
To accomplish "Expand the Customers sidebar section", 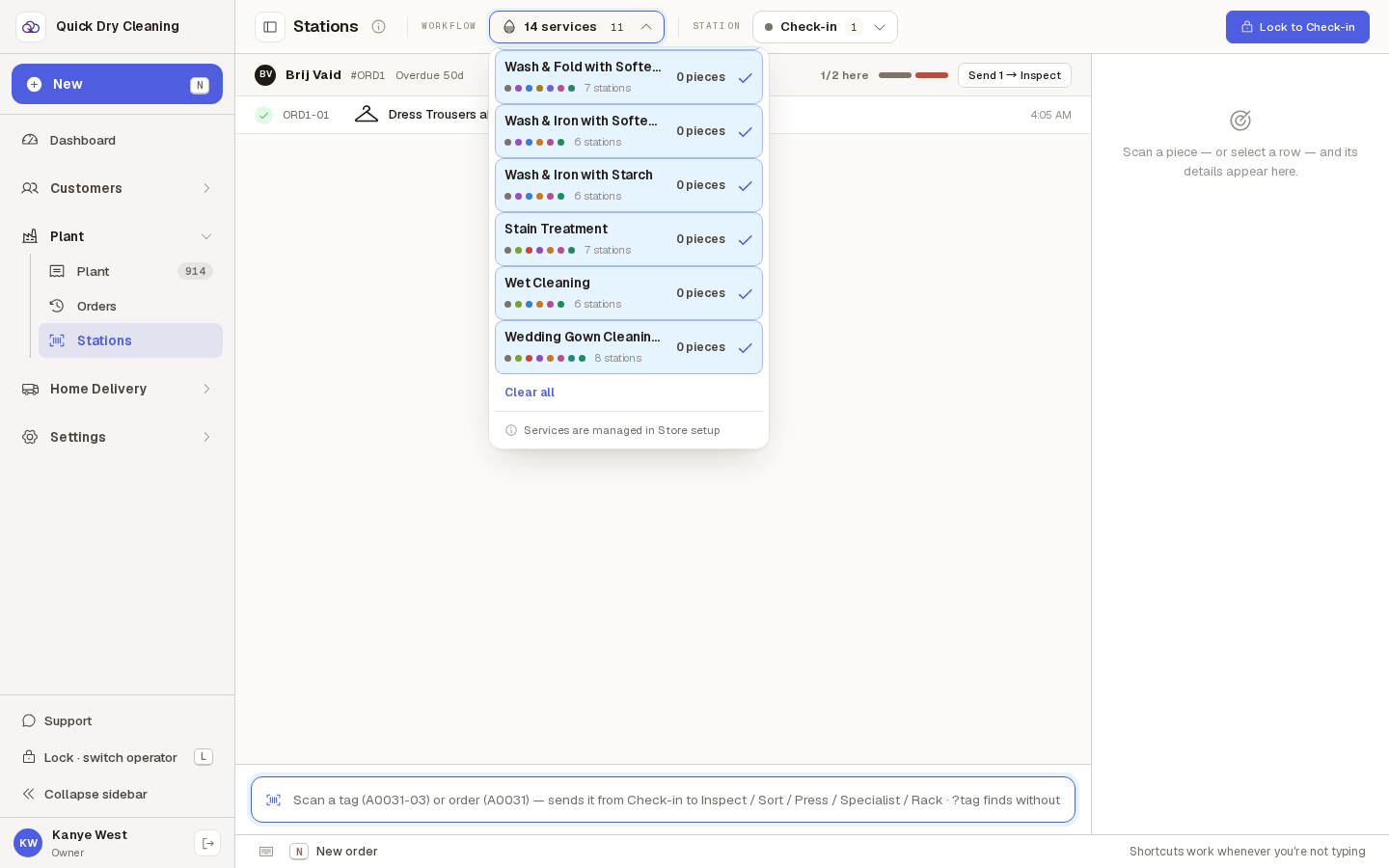I will [117, 188].
